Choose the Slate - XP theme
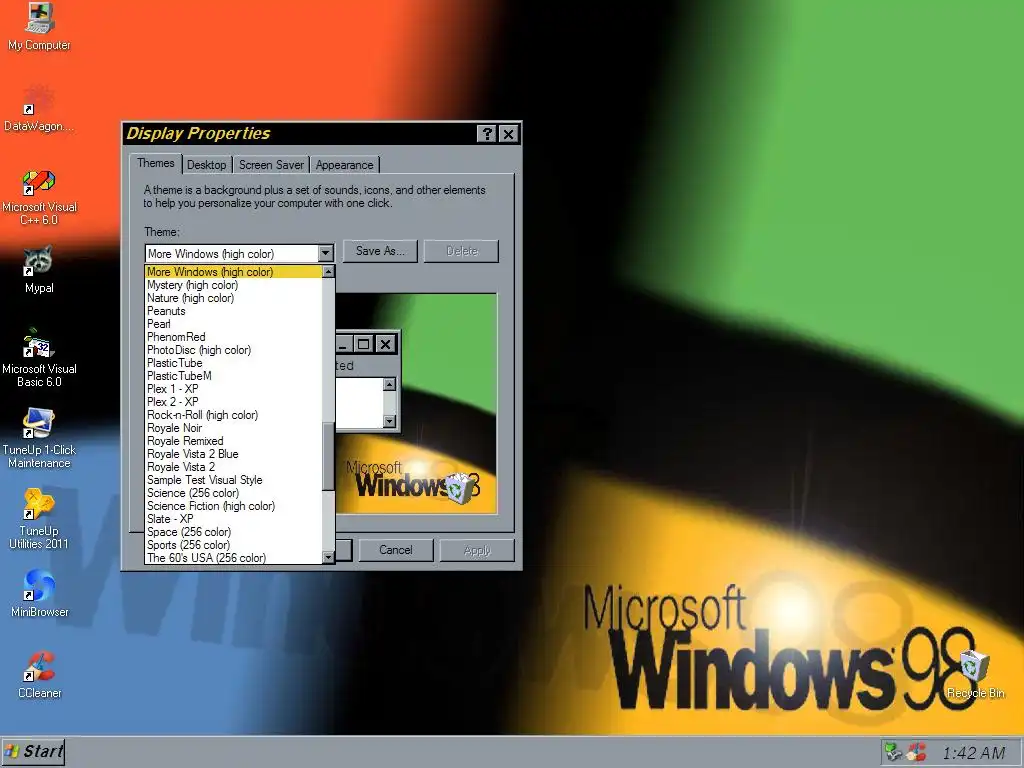The width and height of the screenshot is (1024, 768). pyautogui.click(x=234, y=519)
